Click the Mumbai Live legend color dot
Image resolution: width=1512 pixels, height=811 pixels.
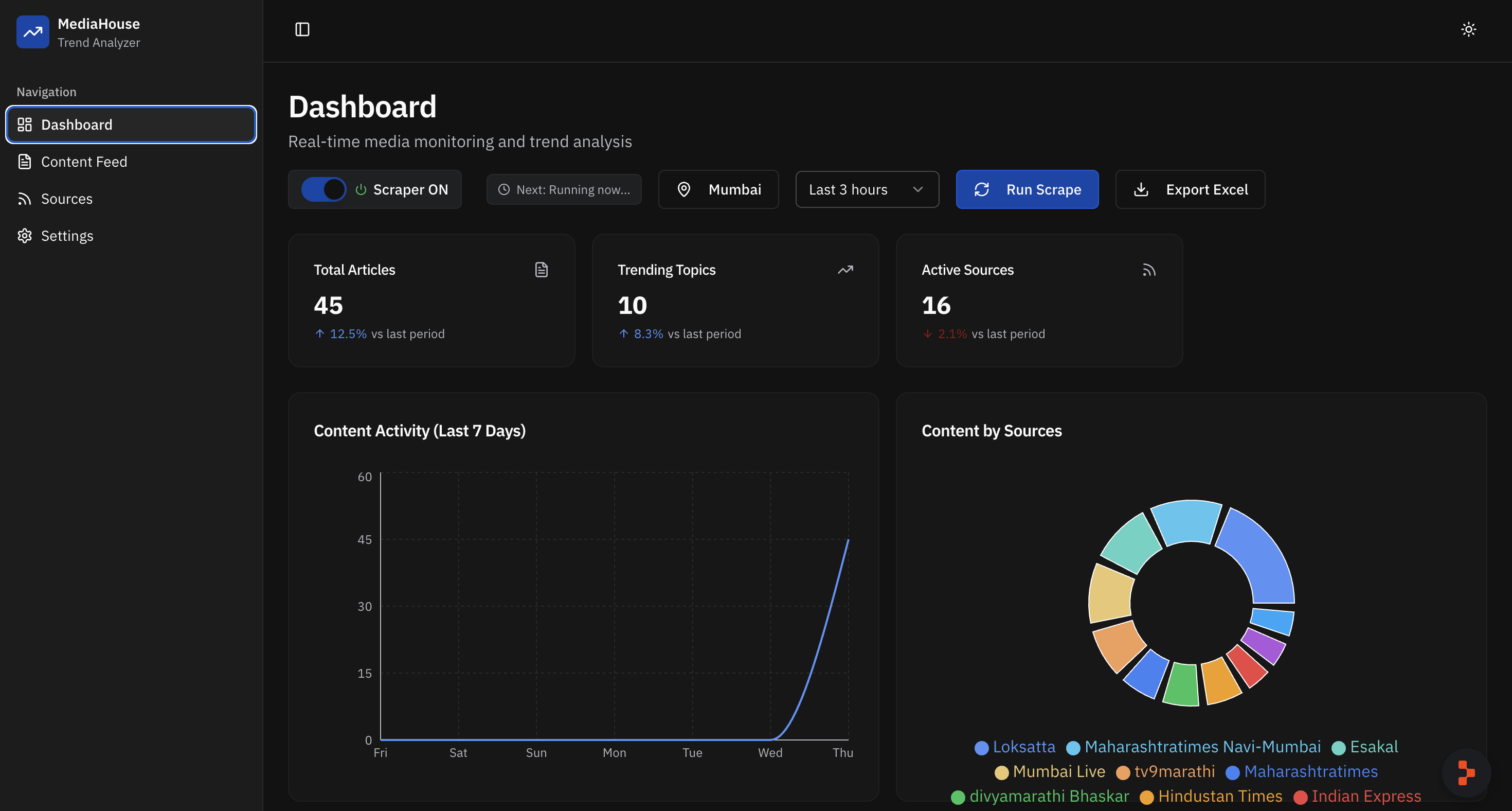point(1001,772)
